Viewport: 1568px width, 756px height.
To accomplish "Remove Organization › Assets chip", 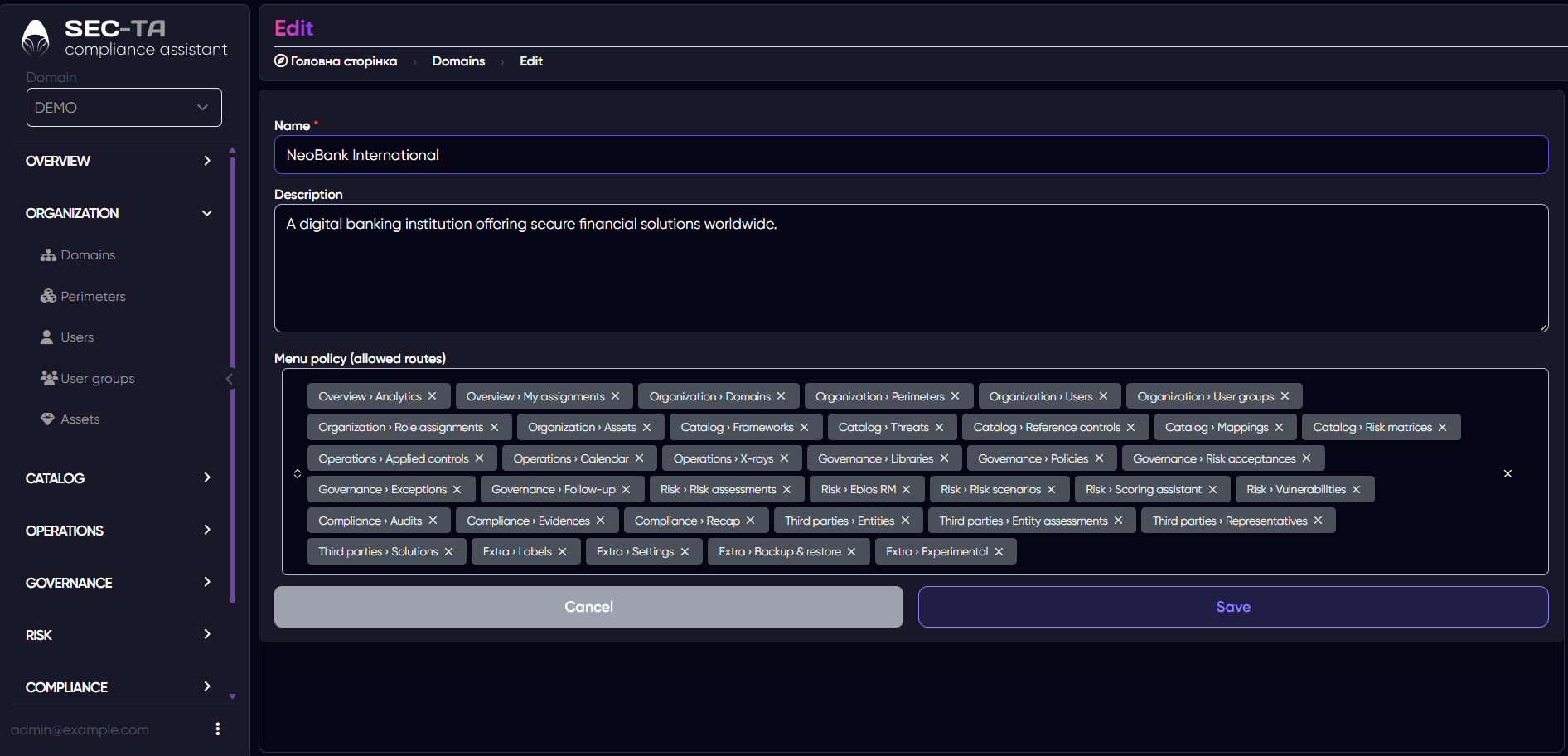I will [x=646, y=427].
